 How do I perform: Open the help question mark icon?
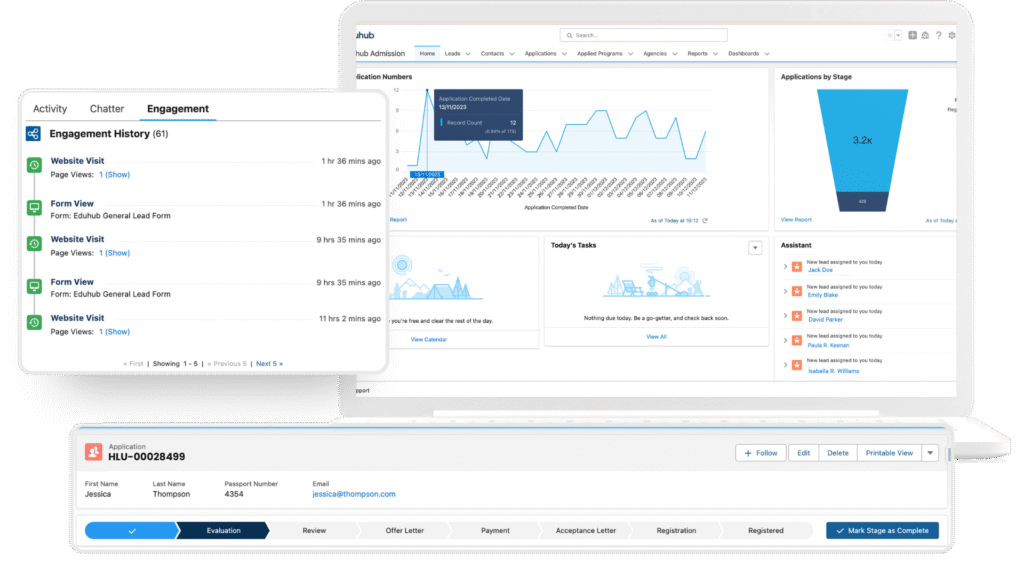(x=938, y=35)
